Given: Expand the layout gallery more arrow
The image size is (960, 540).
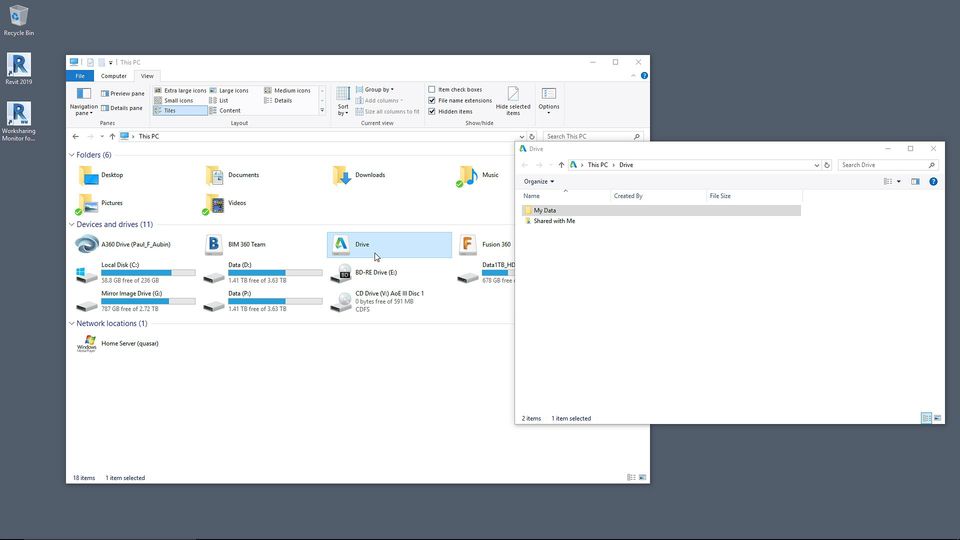Looking at the screenshot, I should [x=322, y=111].
